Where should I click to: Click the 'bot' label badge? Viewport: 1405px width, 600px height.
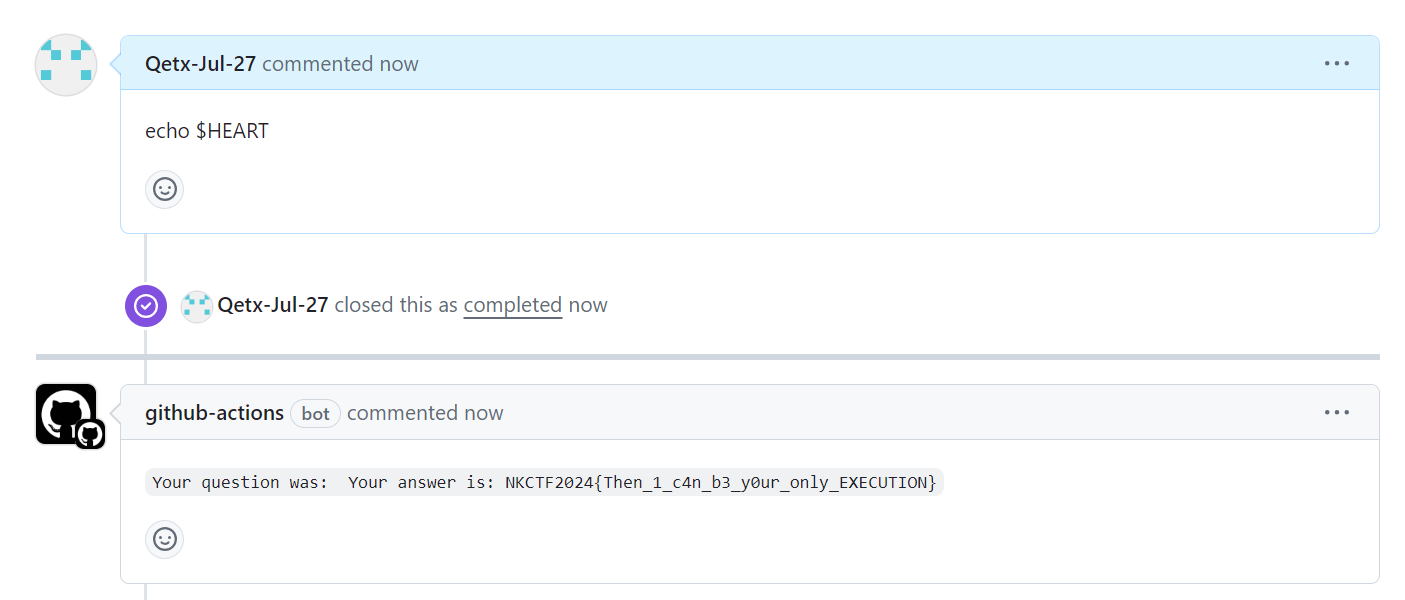coord(316,414)
